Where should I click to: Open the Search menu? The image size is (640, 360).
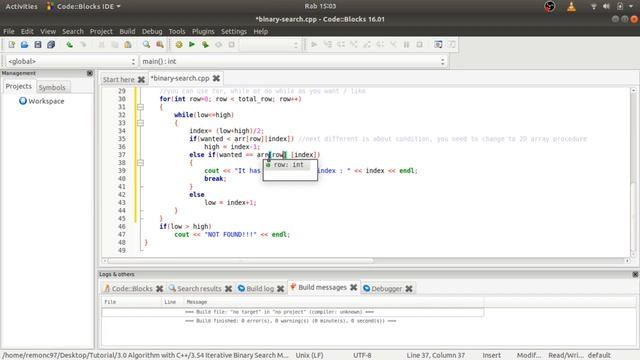click(73, 31)
